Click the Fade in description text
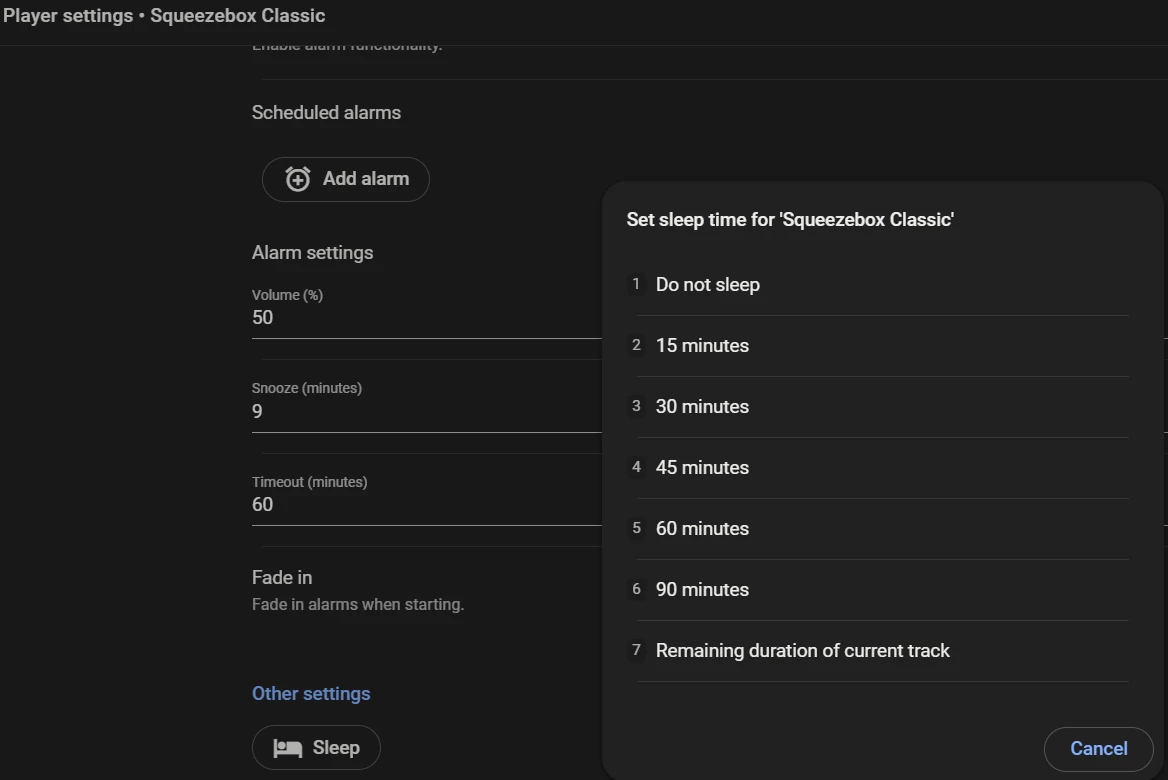The image size is (1168, 780). (x=358, y=604)
